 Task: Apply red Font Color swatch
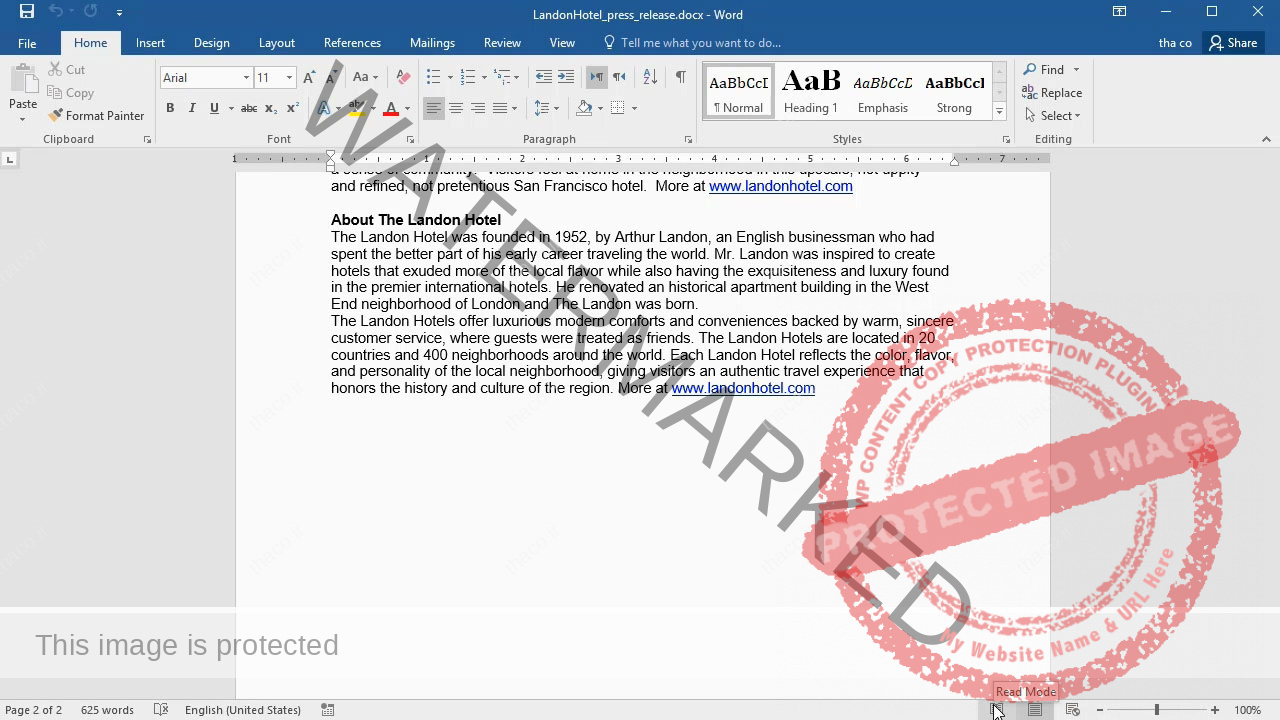click(x=391, y=108)
